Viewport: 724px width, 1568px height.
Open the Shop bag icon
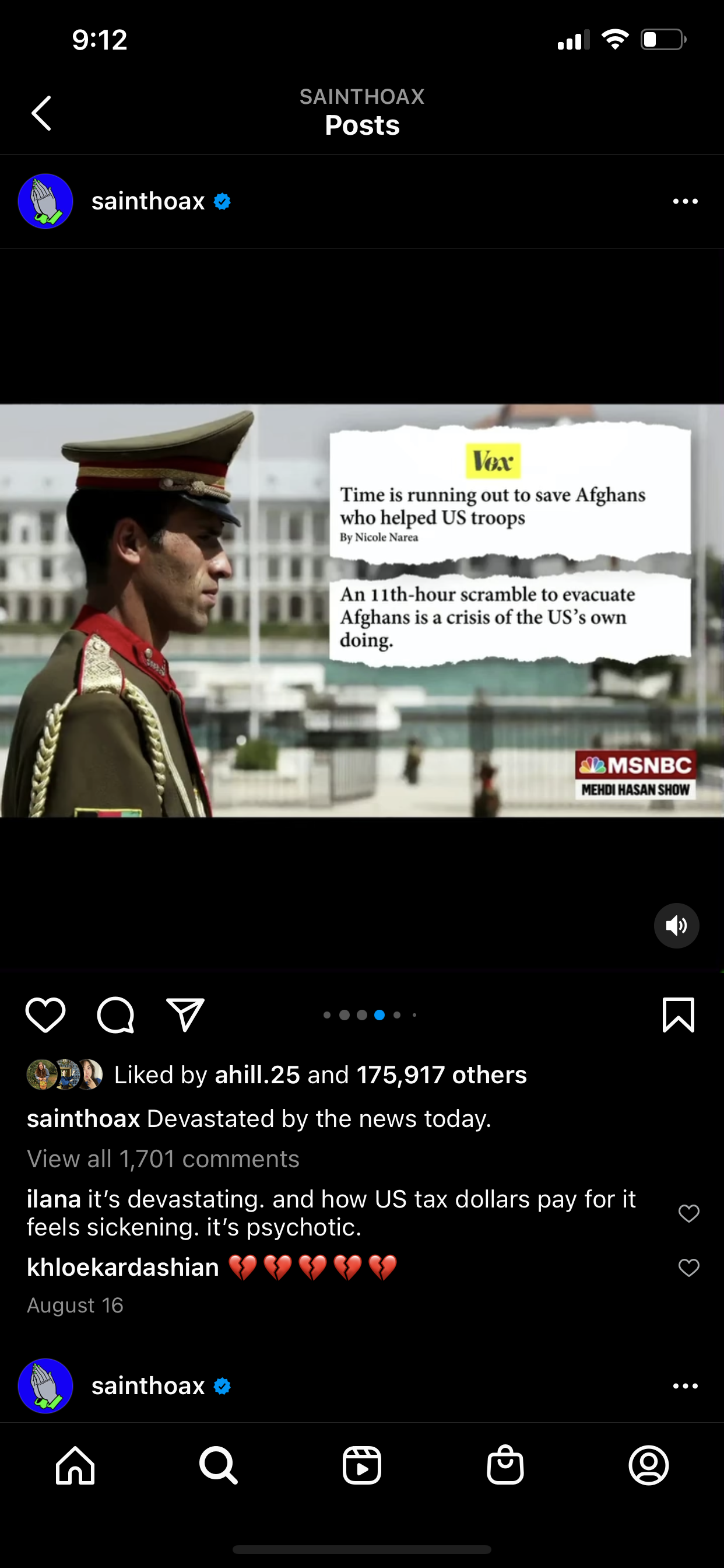[x=505, y=1465]
